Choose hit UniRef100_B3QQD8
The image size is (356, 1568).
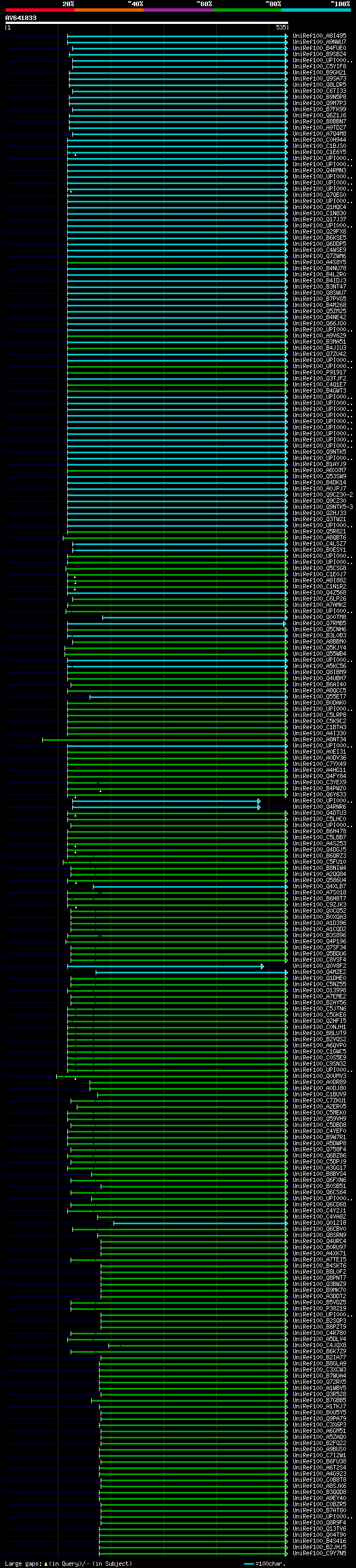(319, 1491)
